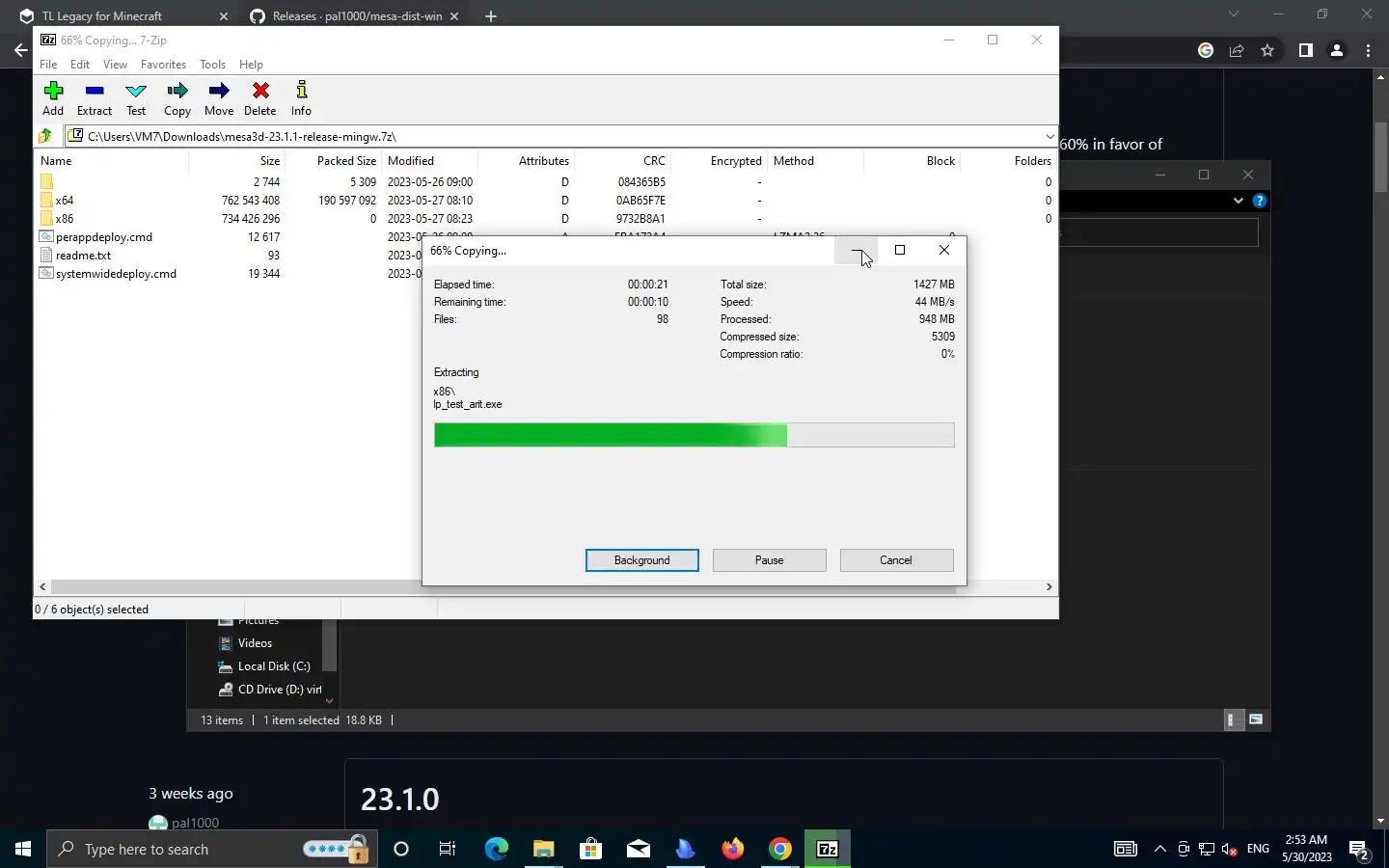Open Mail app from taskbar
This screenshot has height=868, width=1389.
point(638,849)
